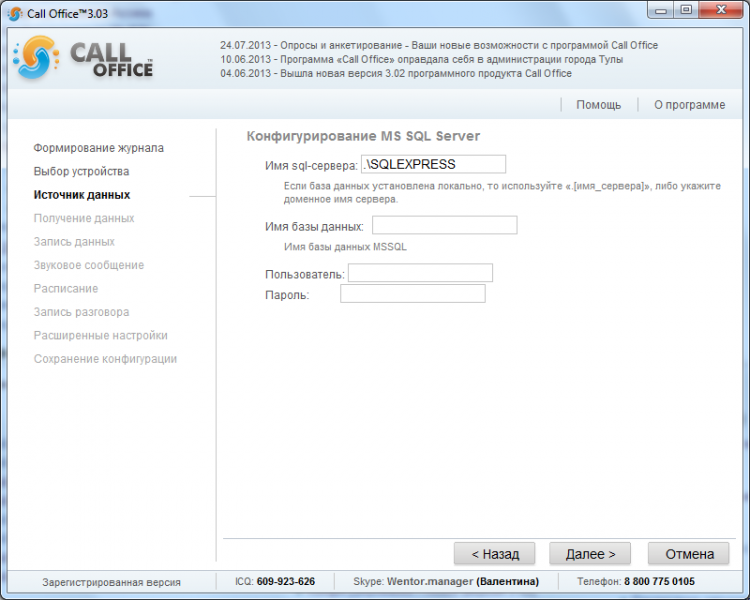The width and height of the screenshot is (750, 600).
Task: Select the Источник данных step
Action: (x=82, y=195)
